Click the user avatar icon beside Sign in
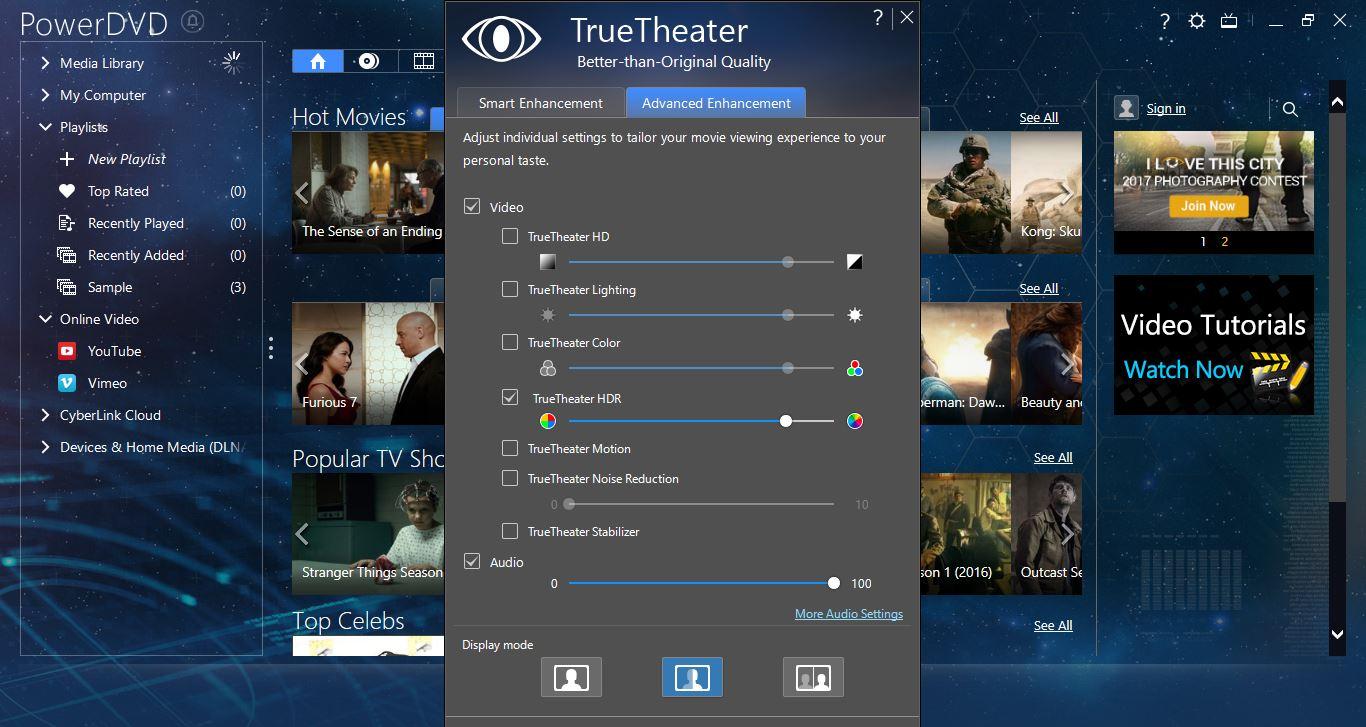The image size is (1366, 727). coord(1127,108)
